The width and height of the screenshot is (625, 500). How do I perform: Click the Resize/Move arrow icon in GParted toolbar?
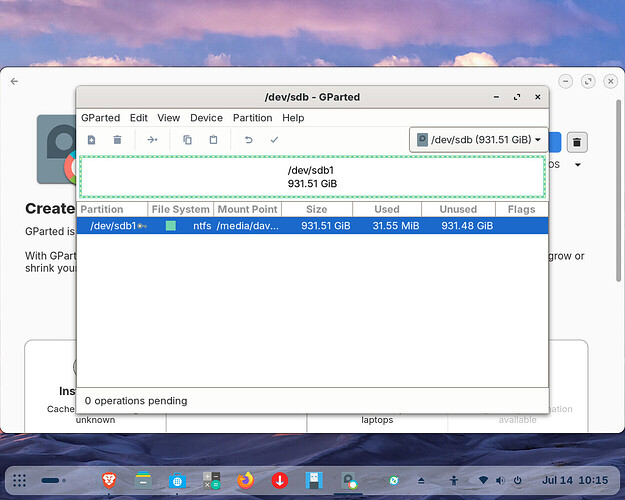152,140
